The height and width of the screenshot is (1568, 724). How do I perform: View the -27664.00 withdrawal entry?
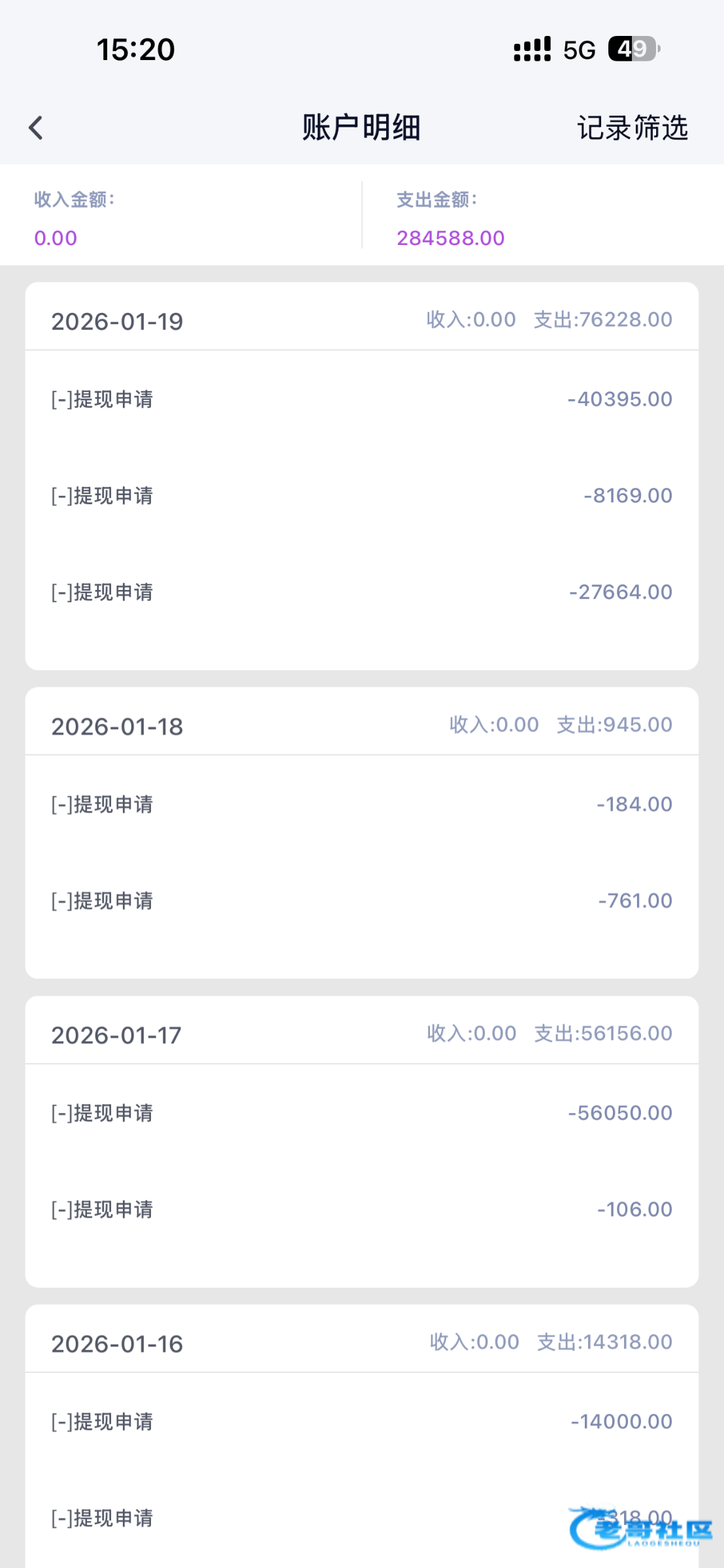(x=361, y=593)
